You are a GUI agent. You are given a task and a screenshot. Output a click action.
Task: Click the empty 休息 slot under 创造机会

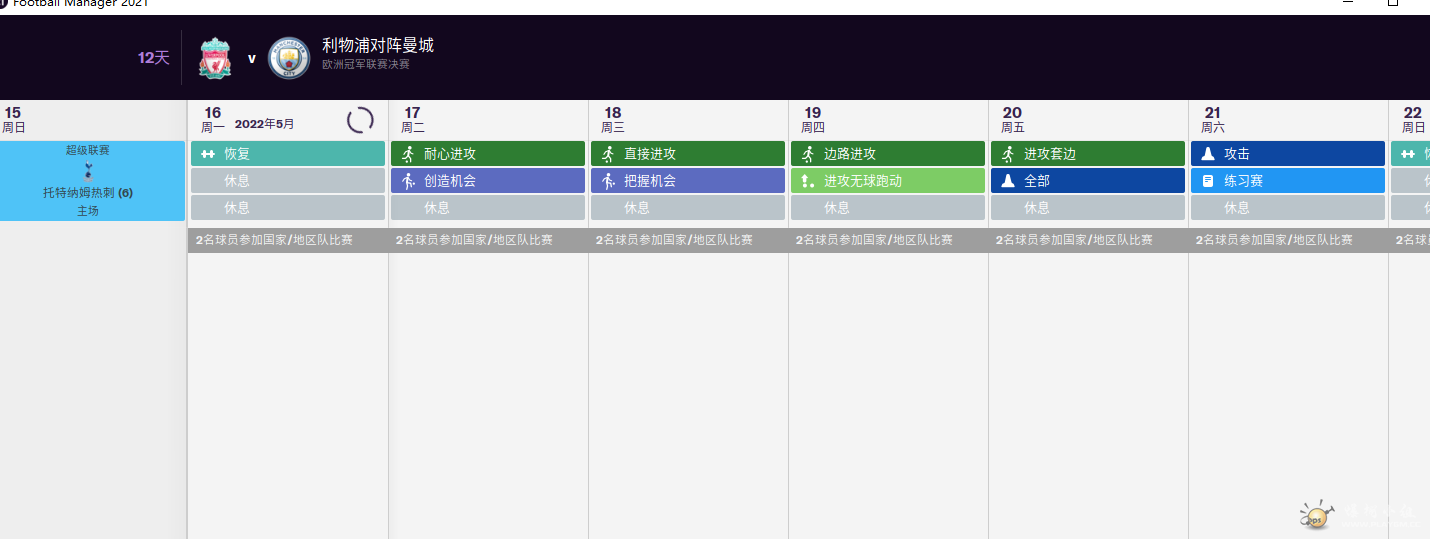point(488,208)
